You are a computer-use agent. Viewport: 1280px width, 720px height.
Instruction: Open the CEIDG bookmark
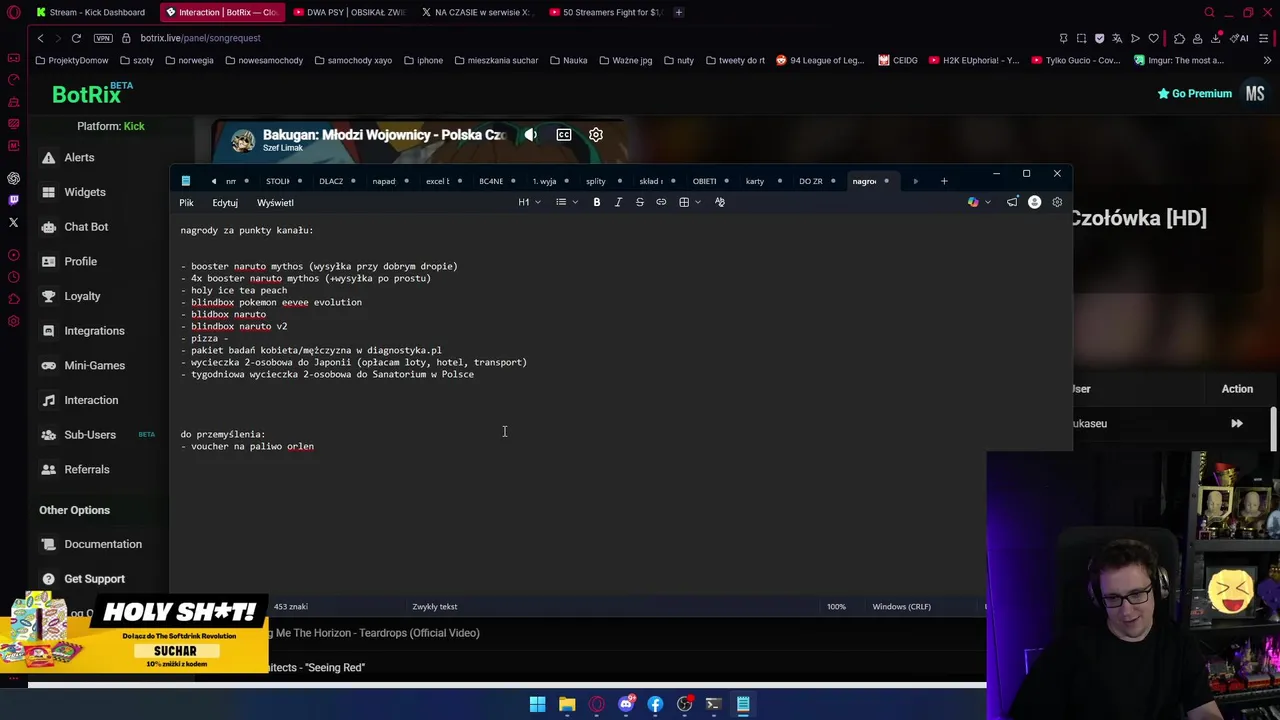coord(898,60)
